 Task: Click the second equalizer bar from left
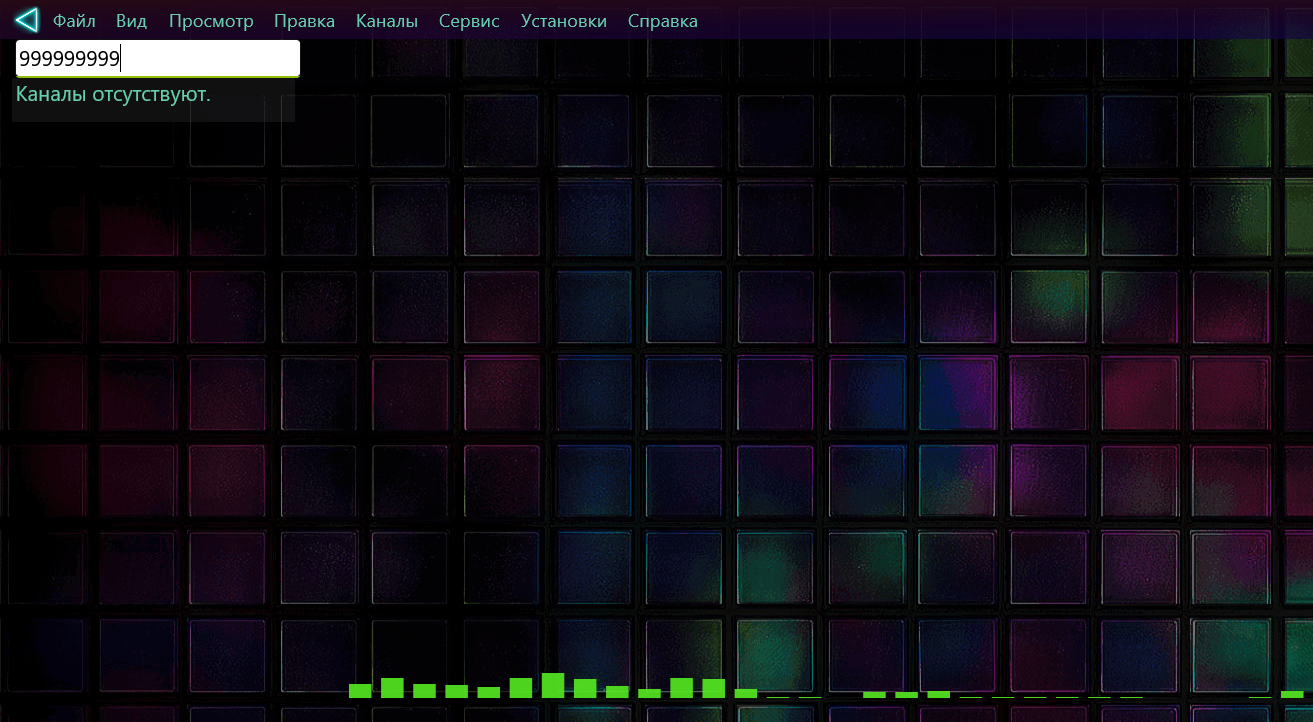[x=392, y=688]
